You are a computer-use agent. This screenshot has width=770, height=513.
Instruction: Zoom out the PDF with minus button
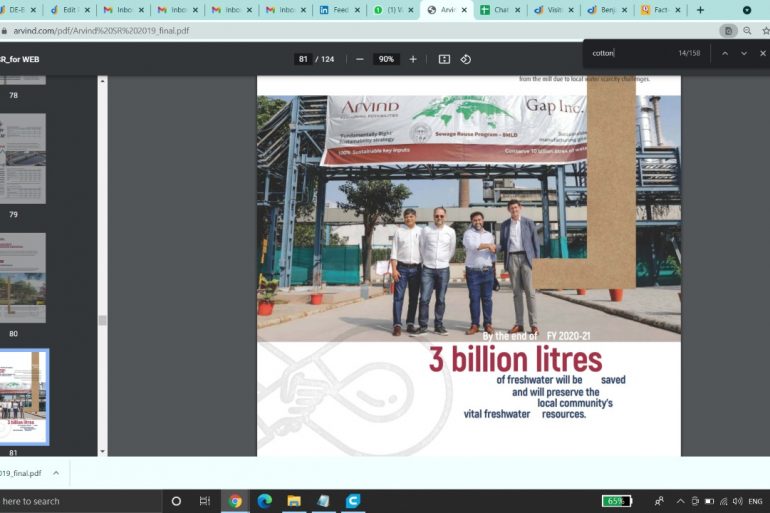(x=359, y=59)
